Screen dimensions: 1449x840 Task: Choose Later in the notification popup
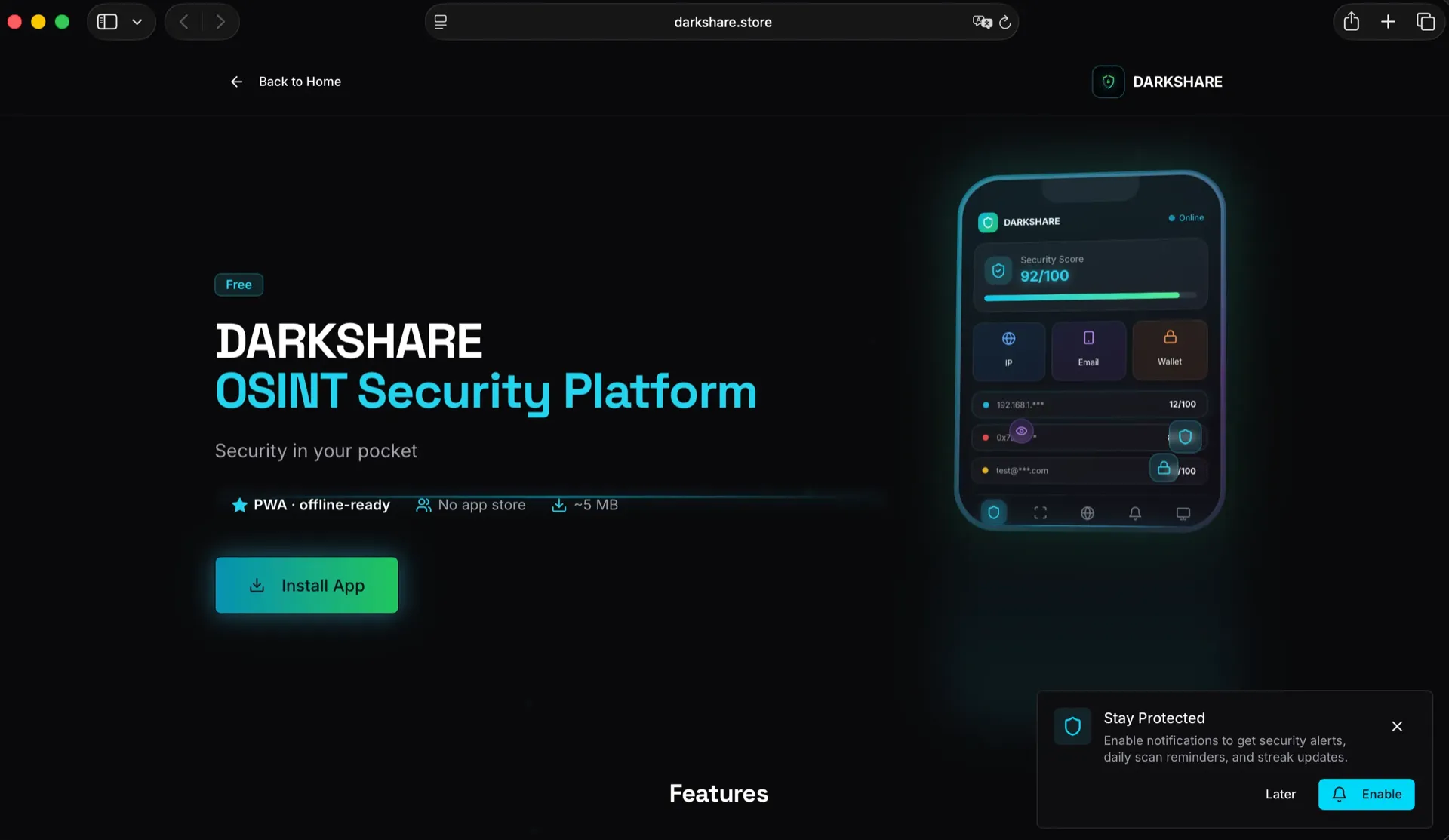[x=1280, y=794]
